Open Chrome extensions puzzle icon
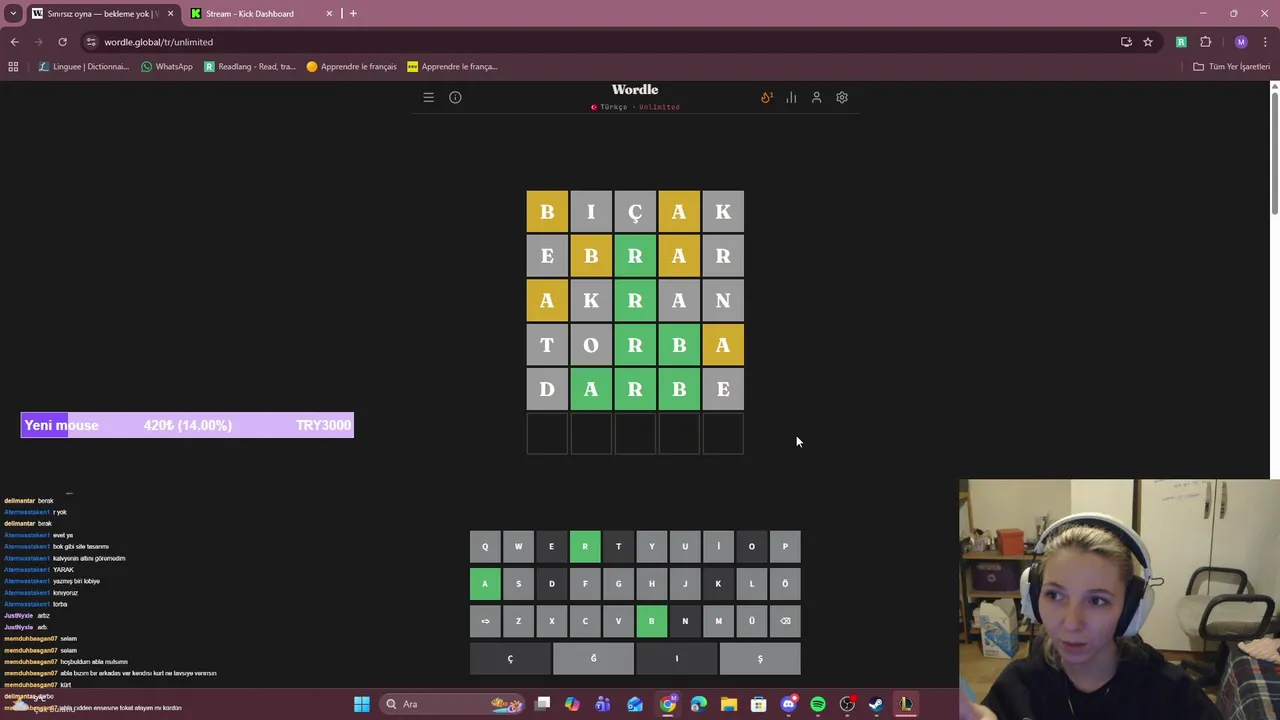The height and width of the screenshot is (720, 1280). [x=1205, y=42]
